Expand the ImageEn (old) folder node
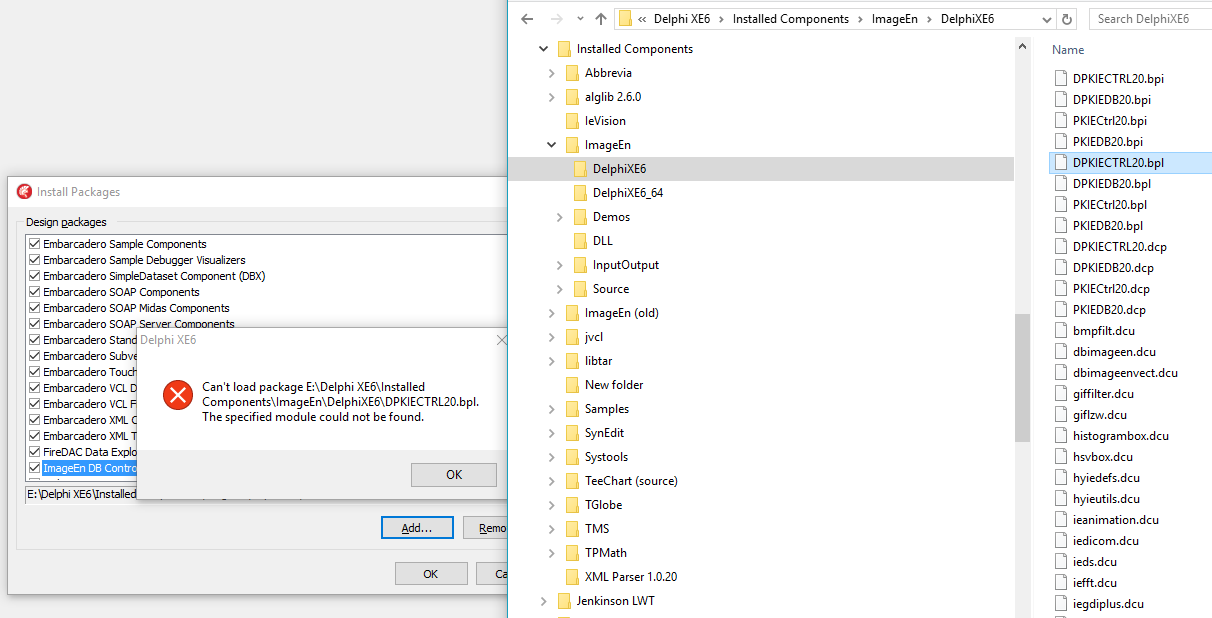The height and width of the screenshot is (618, 1212). (x=552, y=313)
